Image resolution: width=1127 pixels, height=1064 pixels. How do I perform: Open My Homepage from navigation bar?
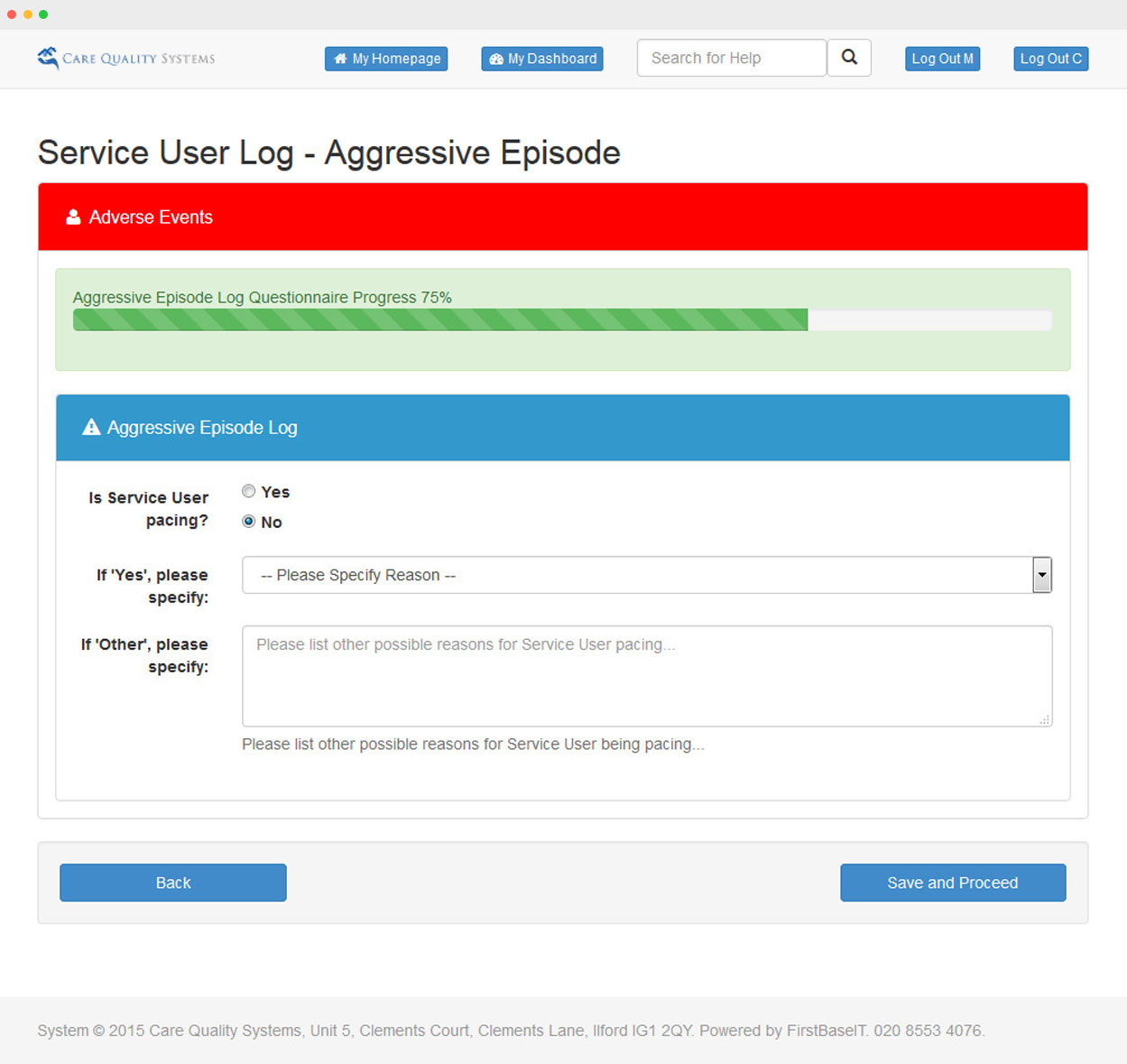386,59
